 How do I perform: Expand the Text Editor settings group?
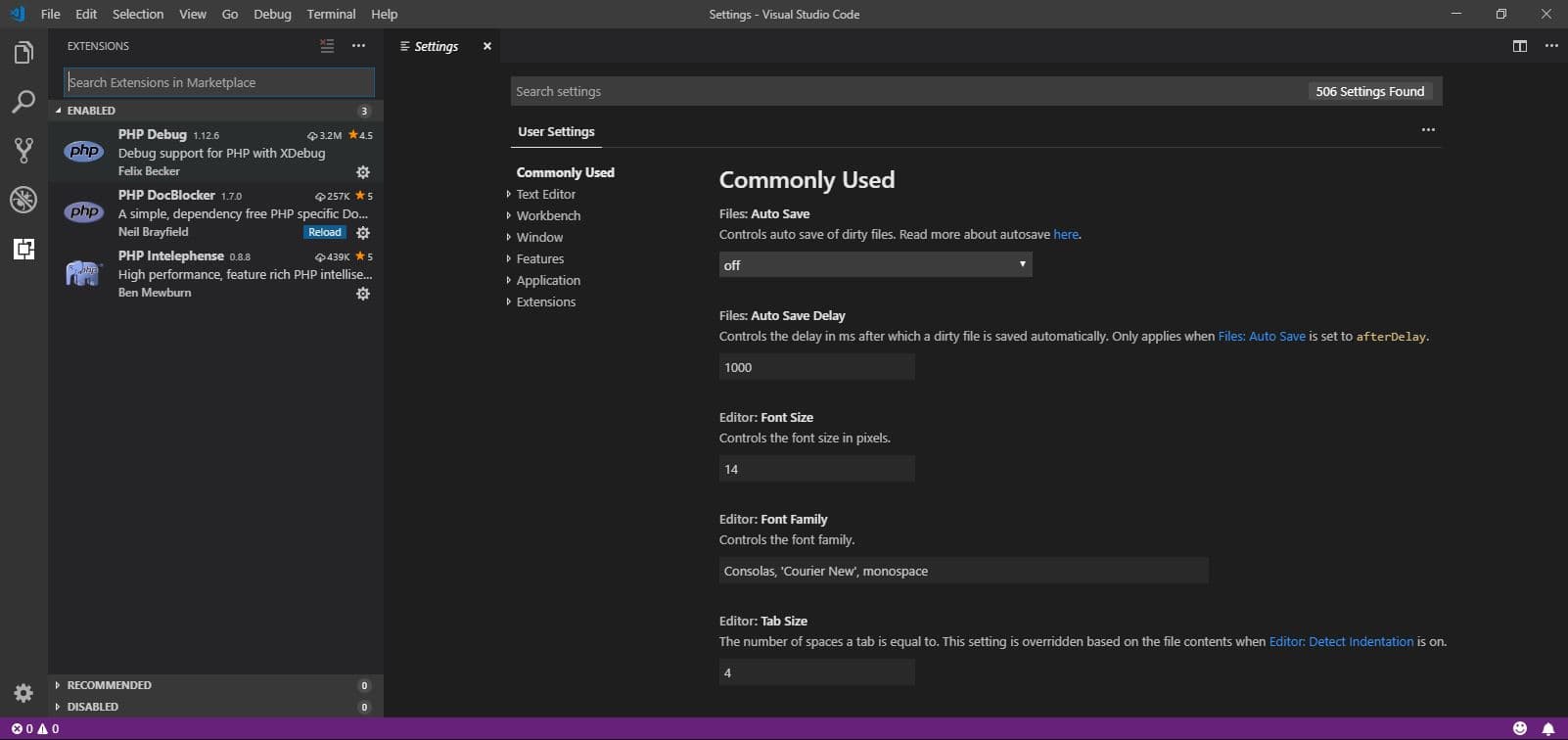coord(545,194)
